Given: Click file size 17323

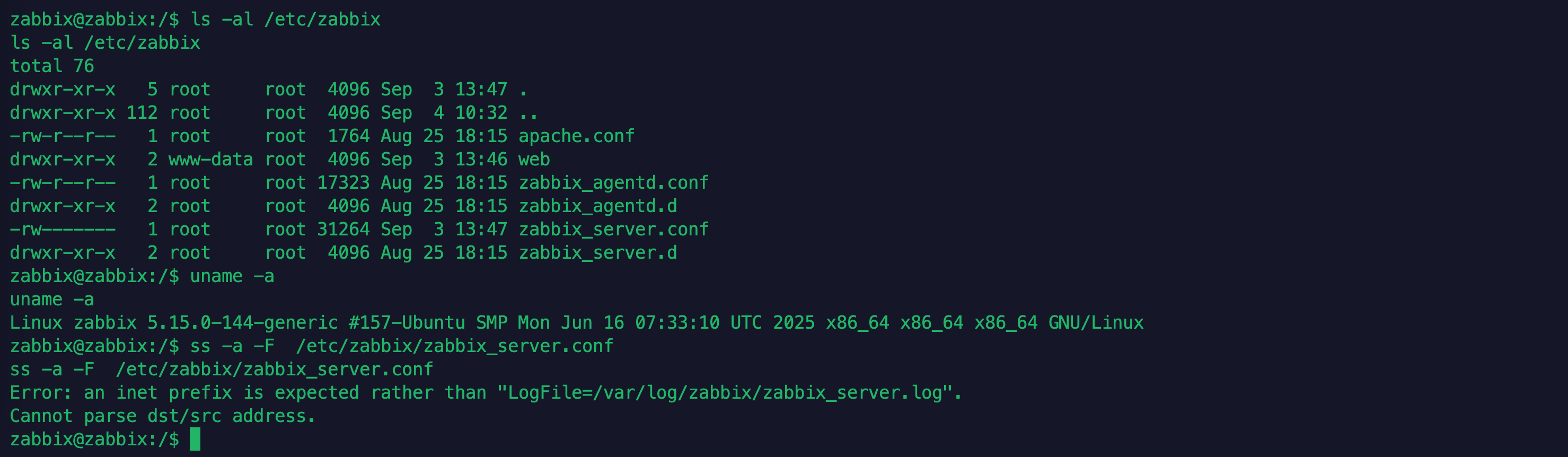Looking at the screenshot, I should coord(343,182).
